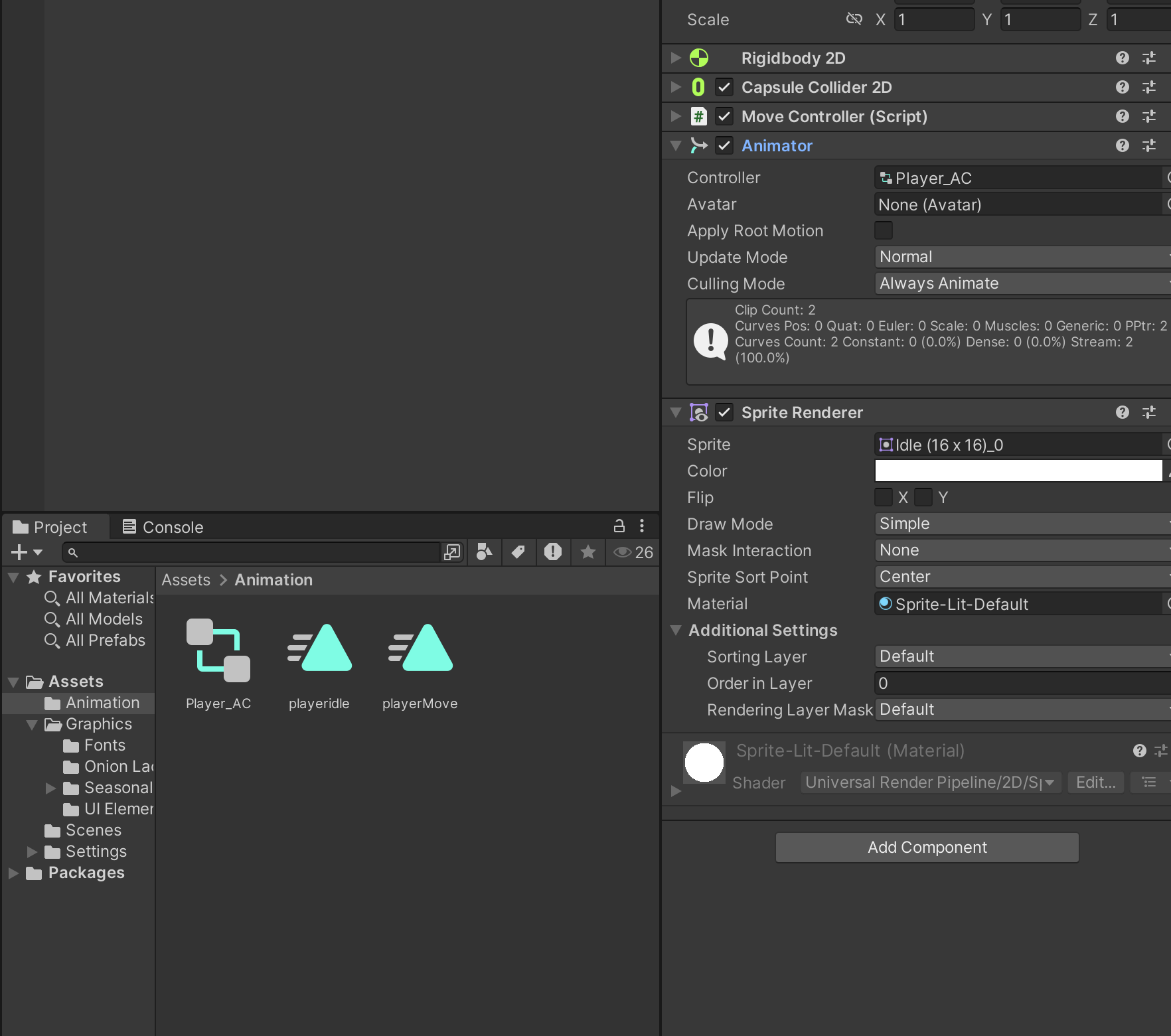Viewport: 1171px width, 1036px height.
Task: Search by Type filter icon
Action: [x=484, y=552]
